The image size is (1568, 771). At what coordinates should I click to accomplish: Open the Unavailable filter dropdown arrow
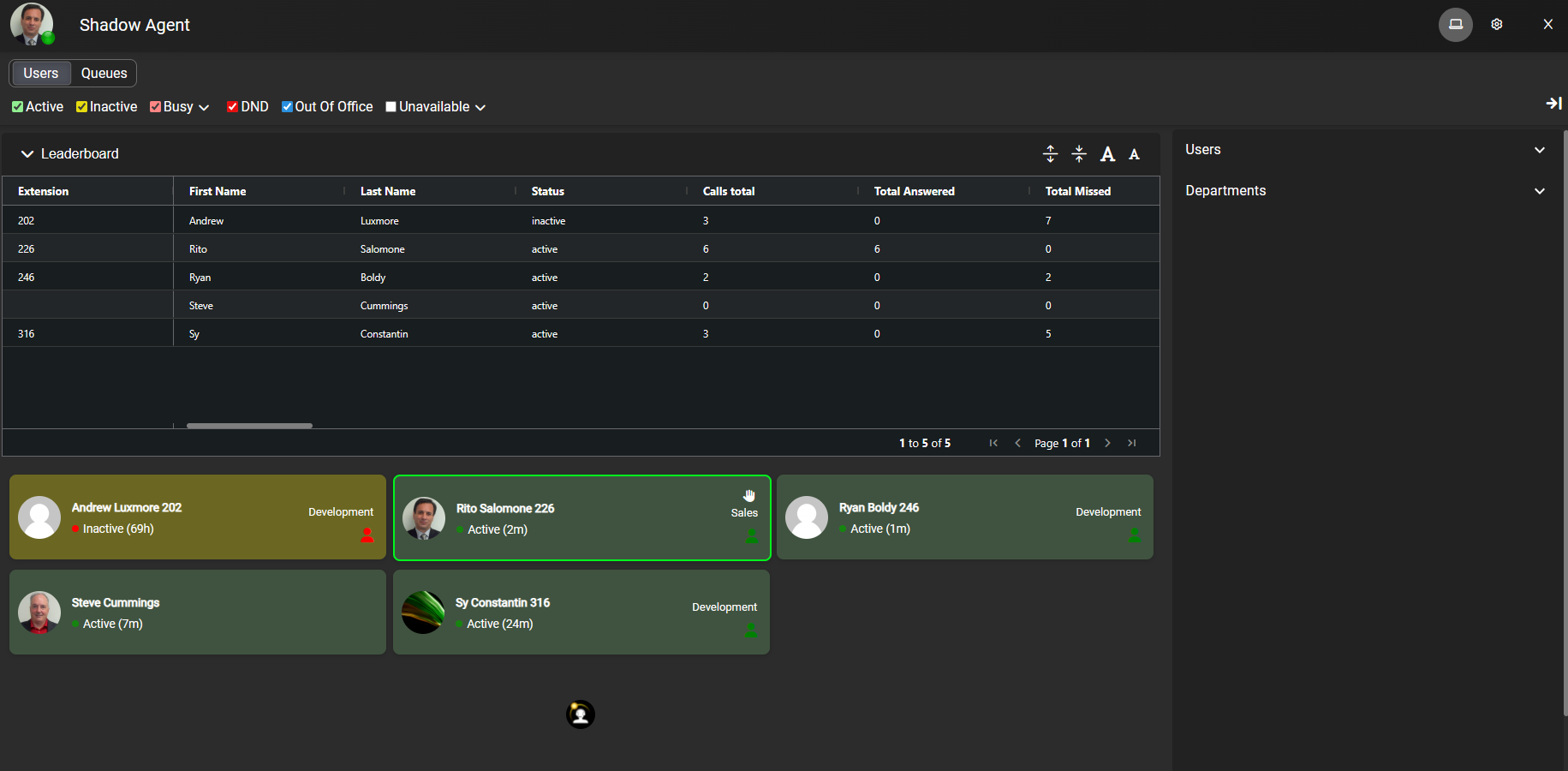480,108
